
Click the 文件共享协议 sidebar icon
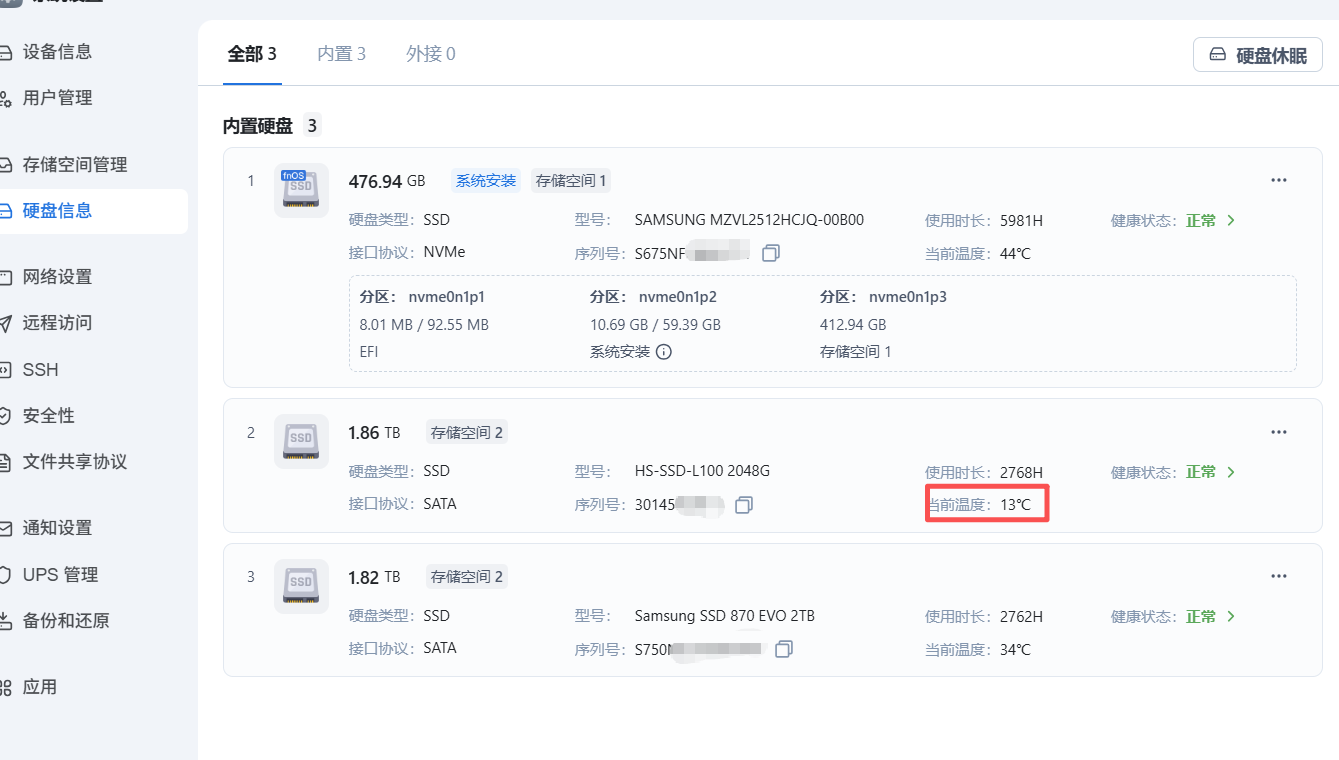pyautogui.click(x=5, y=462)
